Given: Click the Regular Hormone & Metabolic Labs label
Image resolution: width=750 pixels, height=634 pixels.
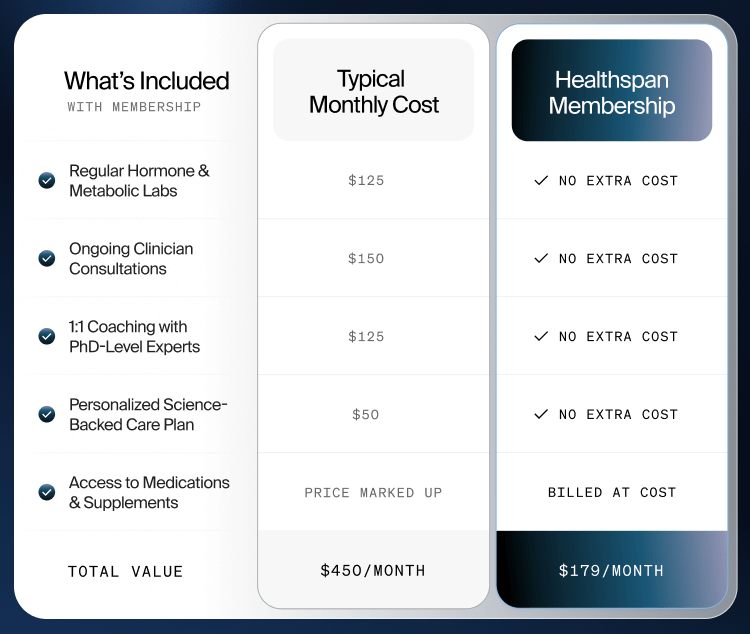Looking at the screenshot, I should click(x=139, y=181).
